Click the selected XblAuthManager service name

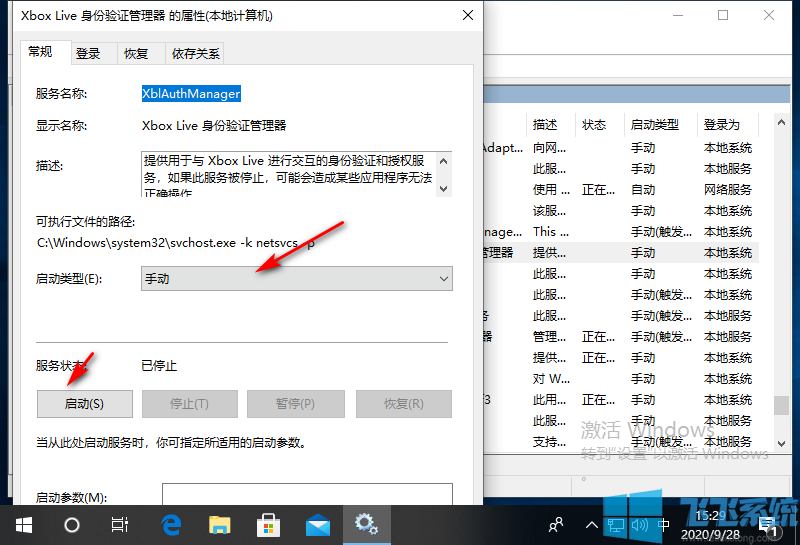pos(191,93)
